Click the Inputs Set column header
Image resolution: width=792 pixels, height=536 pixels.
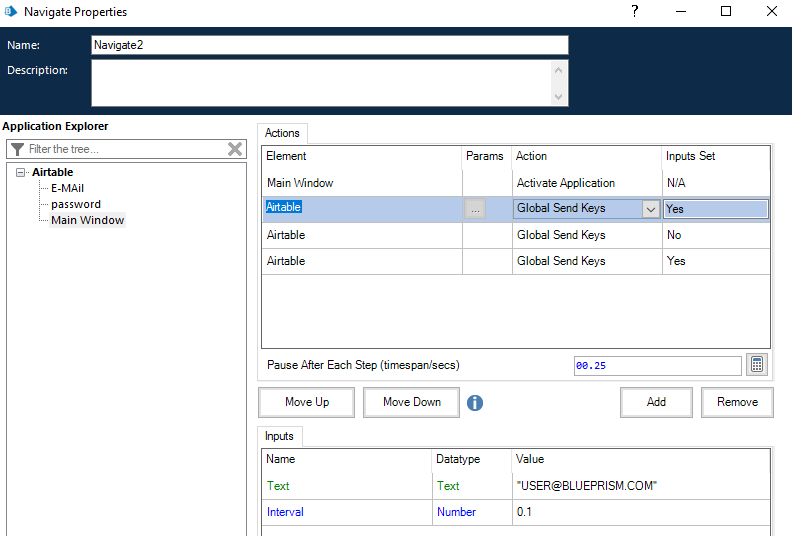tap(716, 156)
